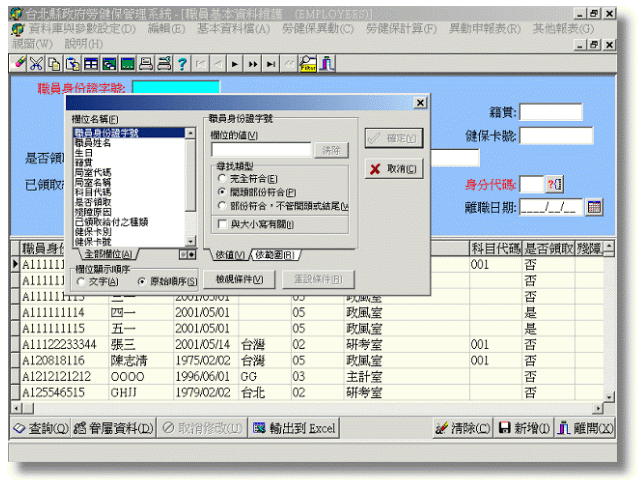The width and height of the screenshot is (640, 480).
Task: Open the 勞健保計算 menu
Action: point(401,28)
